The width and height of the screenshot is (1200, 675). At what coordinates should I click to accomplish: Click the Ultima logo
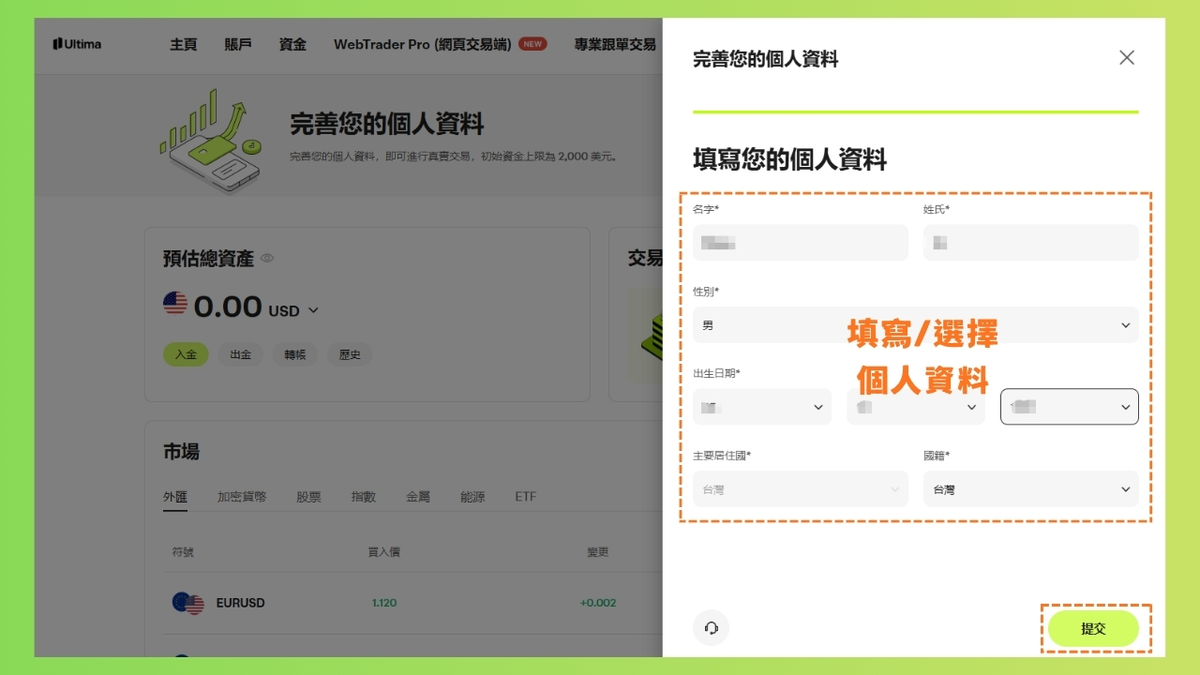[77, 44]
